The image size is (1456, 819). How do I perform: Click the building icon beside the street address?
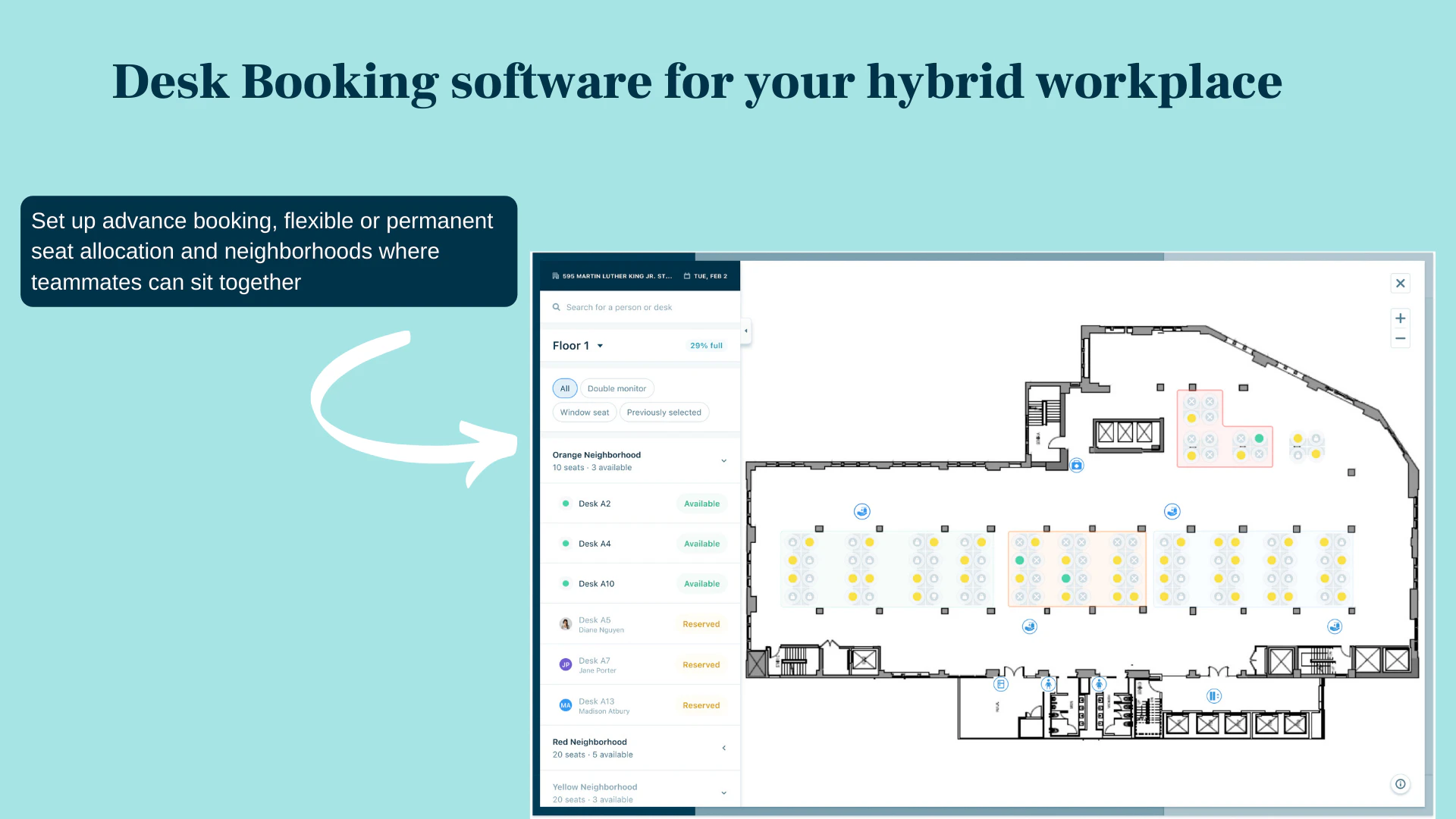point(554,275)
